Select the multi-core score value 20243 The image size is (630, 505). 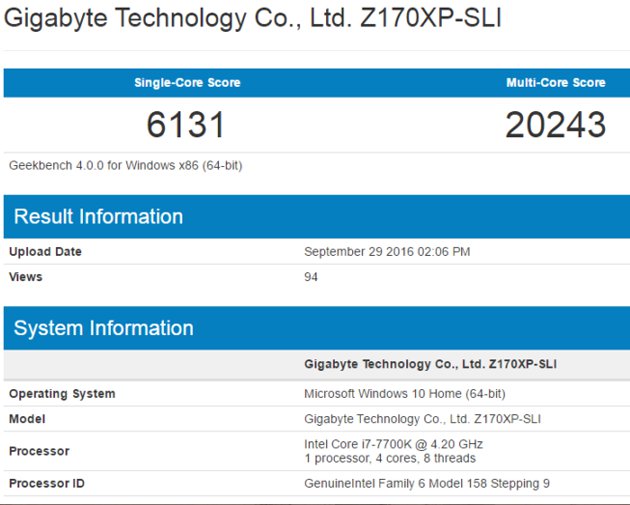point(556,125)
